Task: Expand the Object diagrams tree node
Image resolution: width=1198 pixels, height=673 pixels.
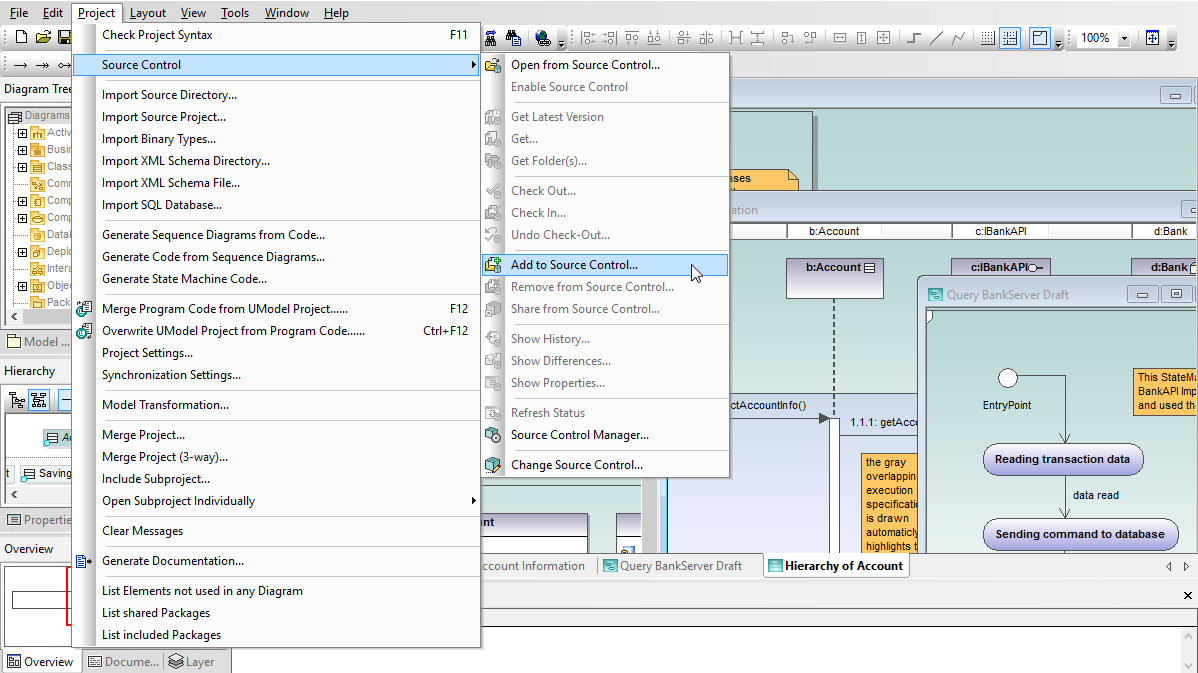Action: [x=22, y=286]
